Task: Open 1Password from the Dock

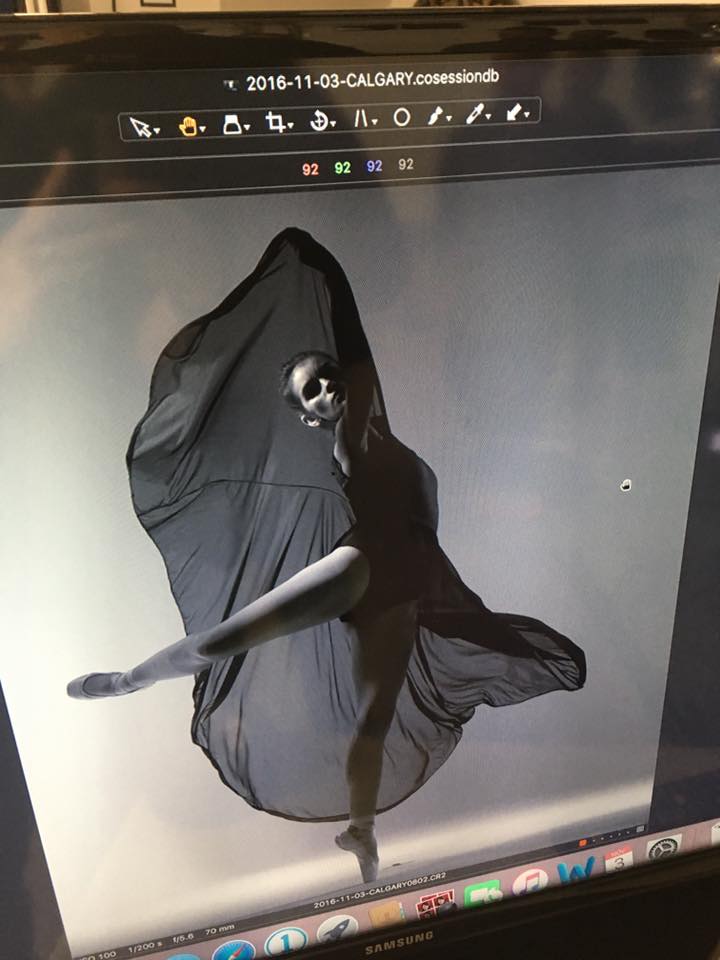Action: coord(285,942)
